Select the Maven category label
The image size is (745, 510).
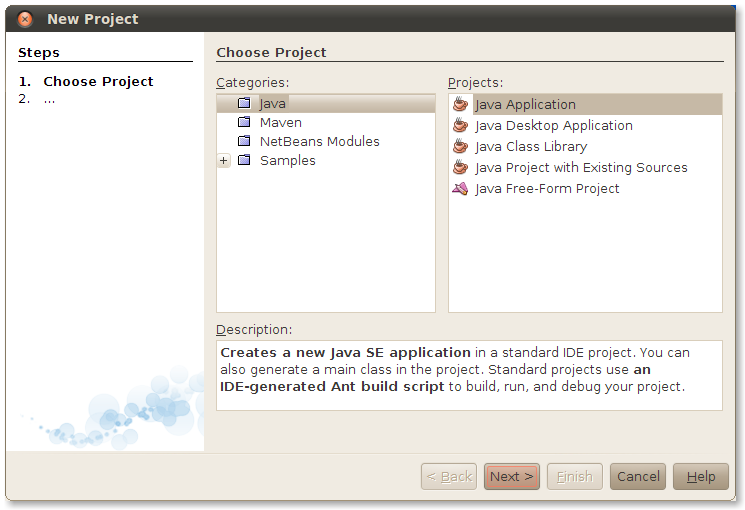pos(281,122)
